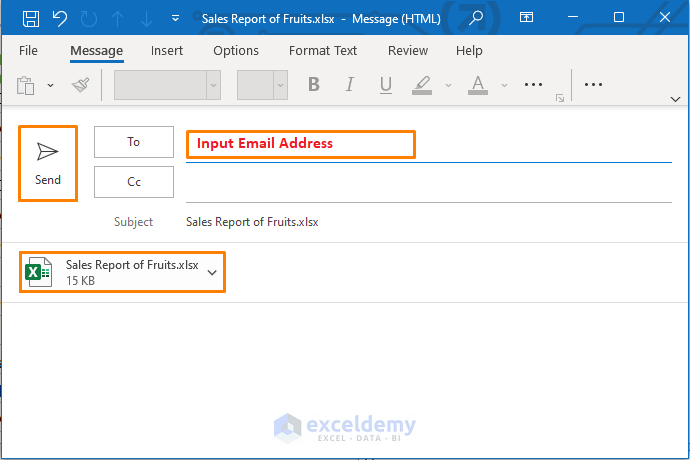This screenshot has width=690, height=460.
Task: Click the Save icon in title bar
Action: 31,18
